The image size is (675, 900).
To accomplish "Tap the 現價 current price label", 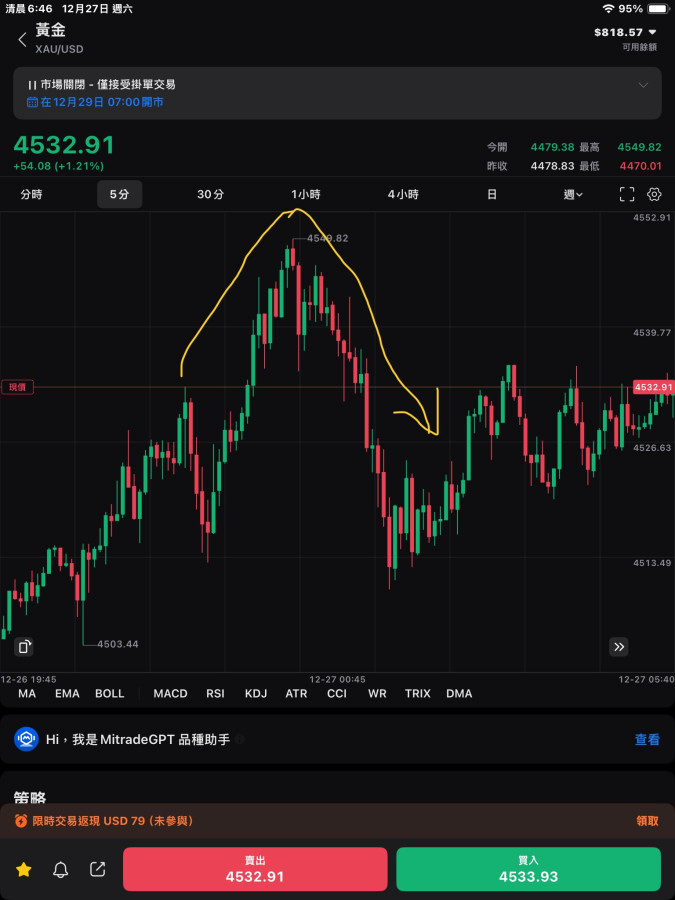I will tap(17, 387).
